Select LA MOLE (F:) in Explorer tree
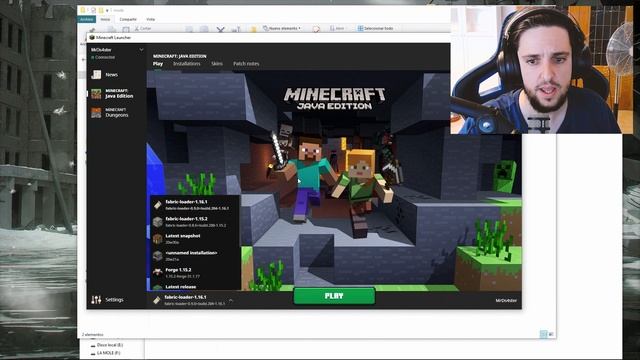640x360 pixels. tap(105, 353)
